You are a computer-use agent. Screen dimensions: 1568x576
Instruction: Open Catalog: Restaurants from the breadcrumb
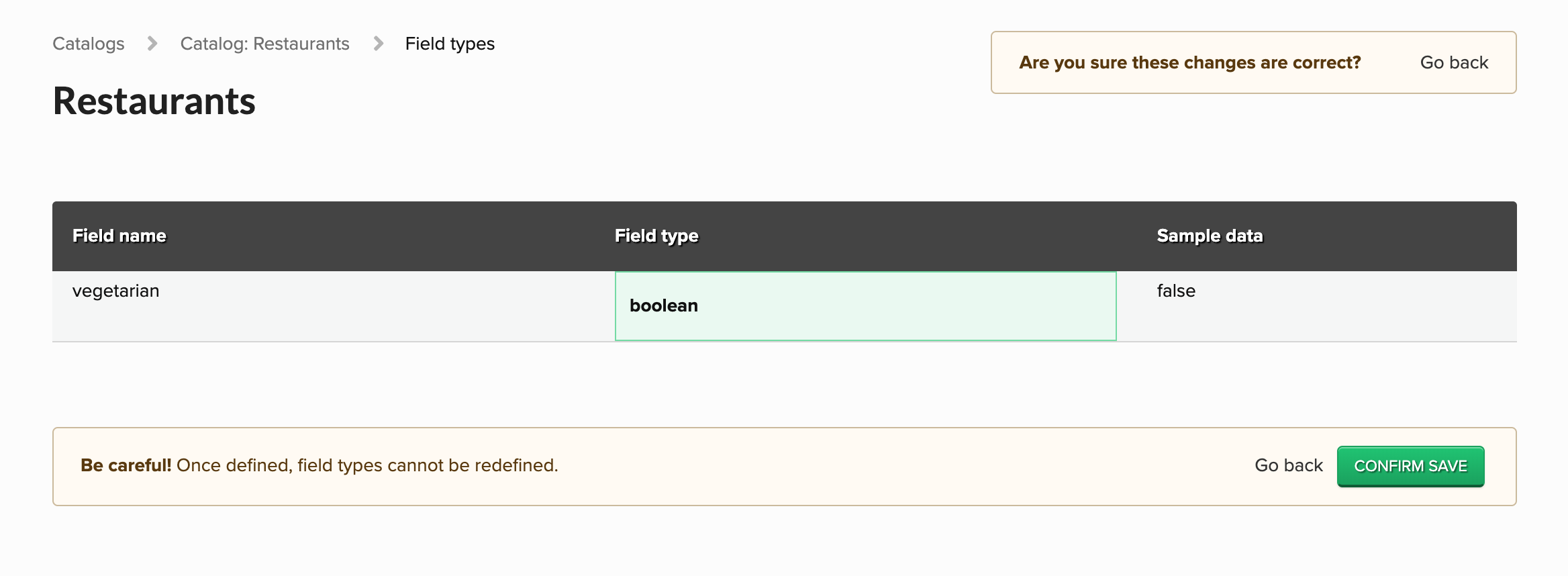pos(264,43)
